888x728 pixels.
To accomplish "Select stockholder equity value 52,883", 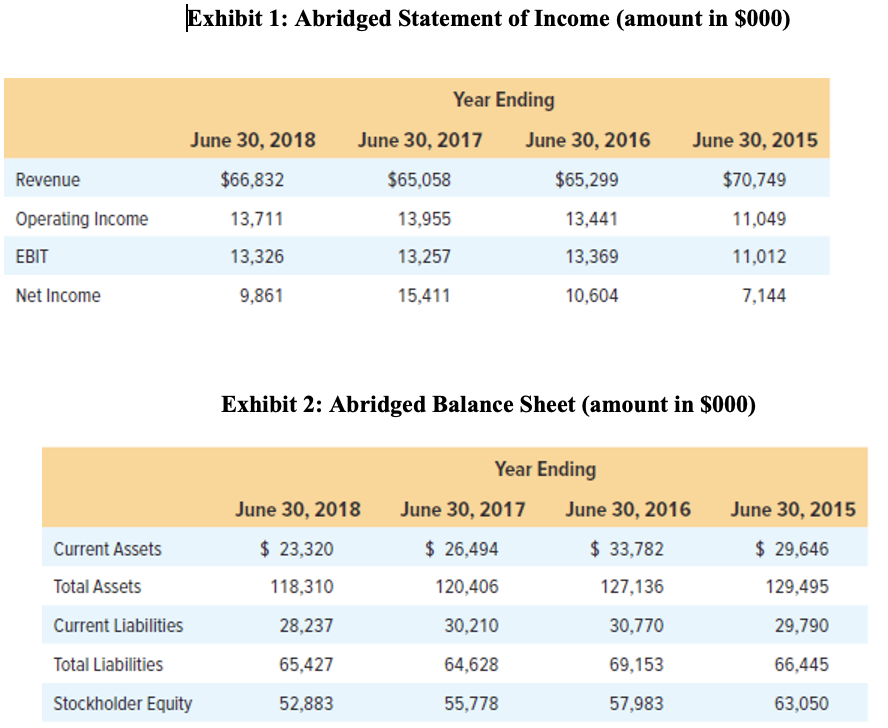I will (x=306, y=704).
